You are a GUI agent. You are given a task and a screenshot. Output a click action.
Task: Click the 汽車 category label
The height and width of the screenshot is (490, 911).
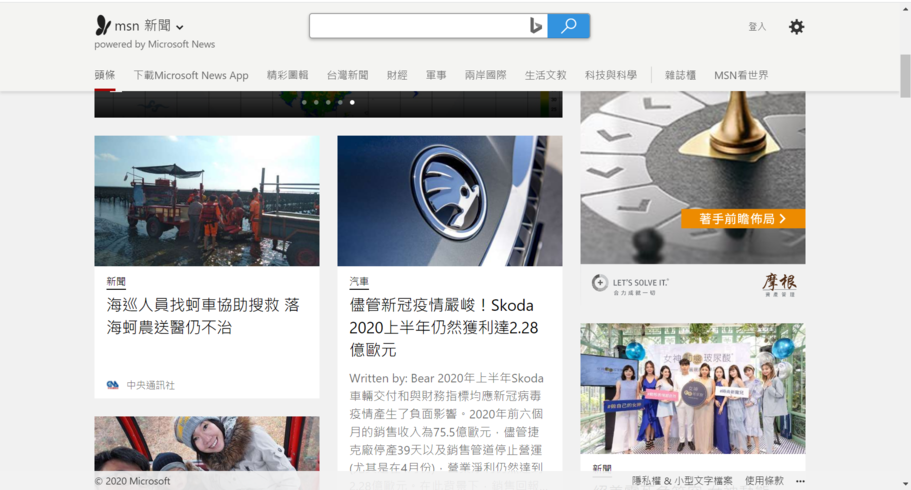click(359, 282)
